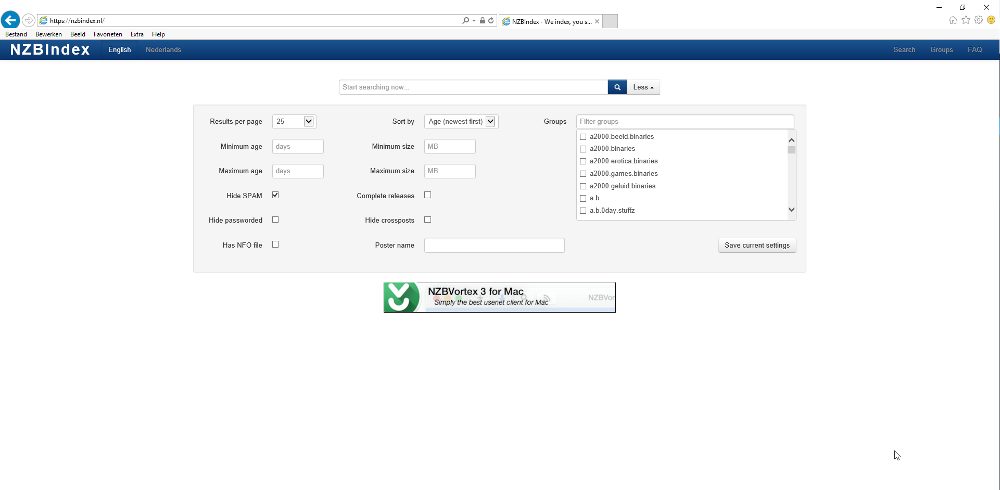Image resolution: width=1000 pixels, height=490 pixels.
Task: Open the browser home icon
Action: pyautogui.click(x=953, y=20)
